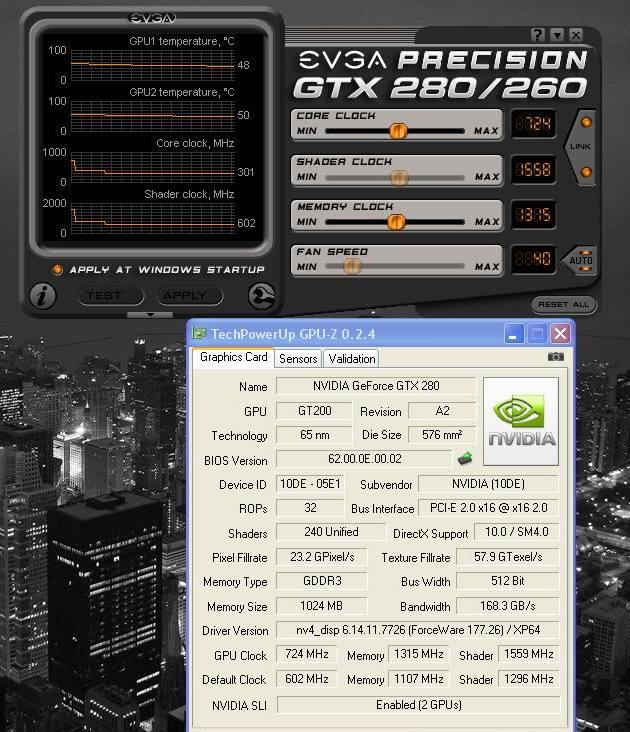
Task: Click the Driver Version ForceWare 177.26 field
Action: coord(418,630)
